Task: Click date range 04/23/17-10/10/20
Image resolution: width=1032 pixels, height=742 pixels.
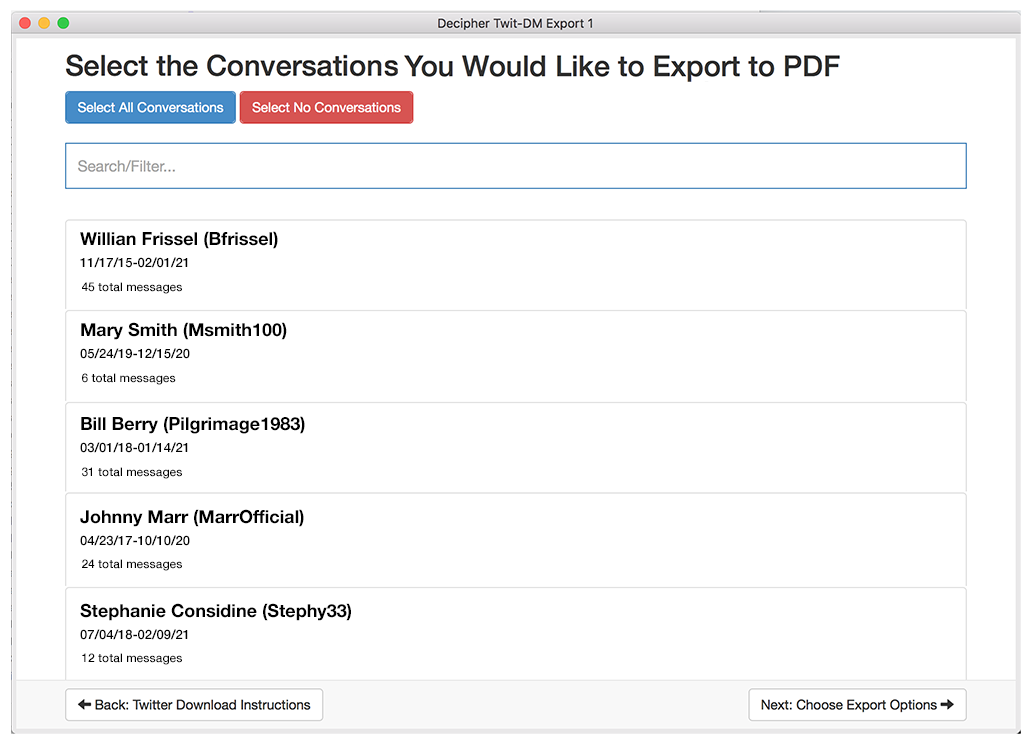Action: tap(135, 541)
